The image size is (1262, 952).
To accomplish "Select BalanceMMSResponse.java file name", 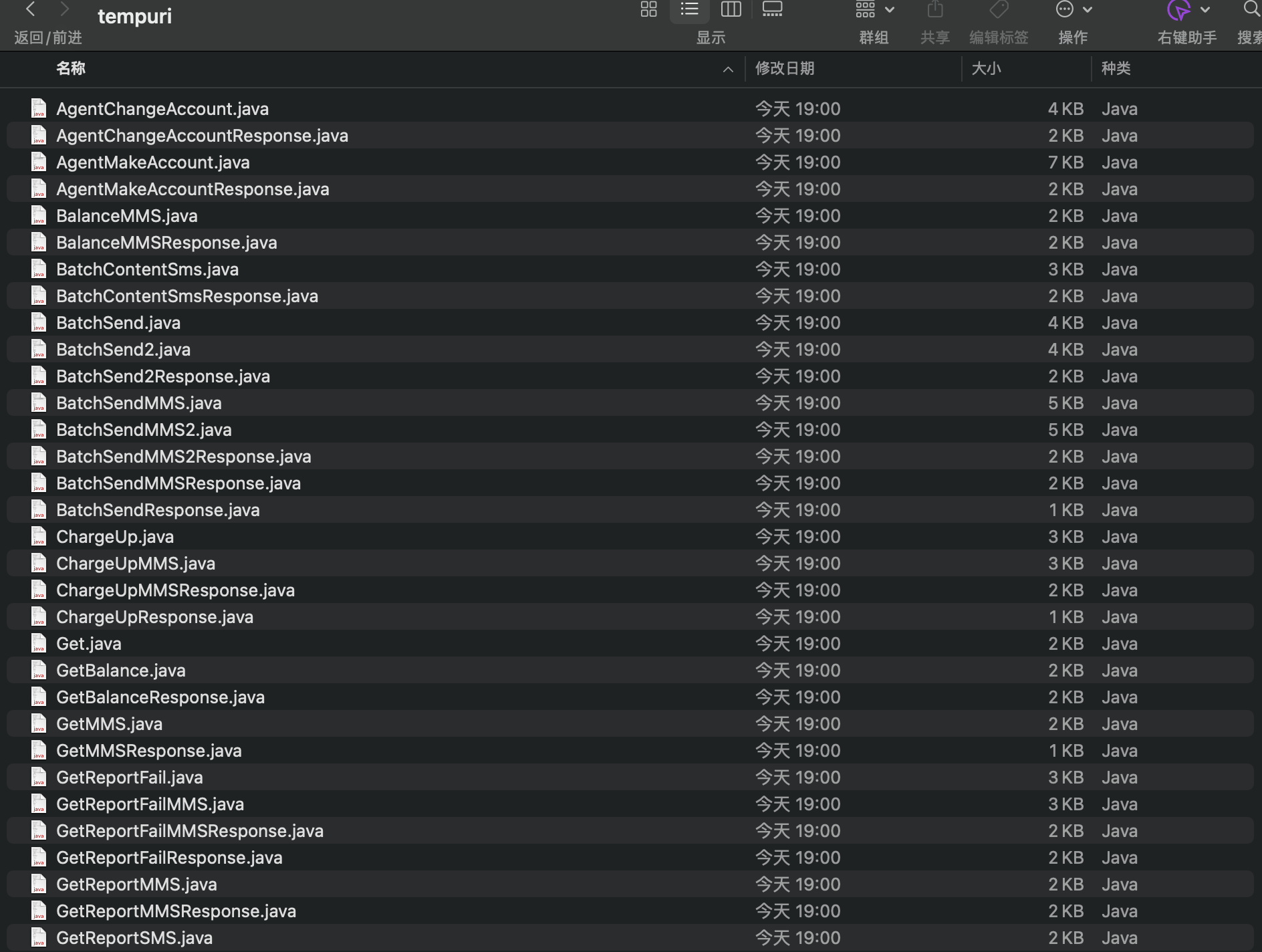I will 166,243.
